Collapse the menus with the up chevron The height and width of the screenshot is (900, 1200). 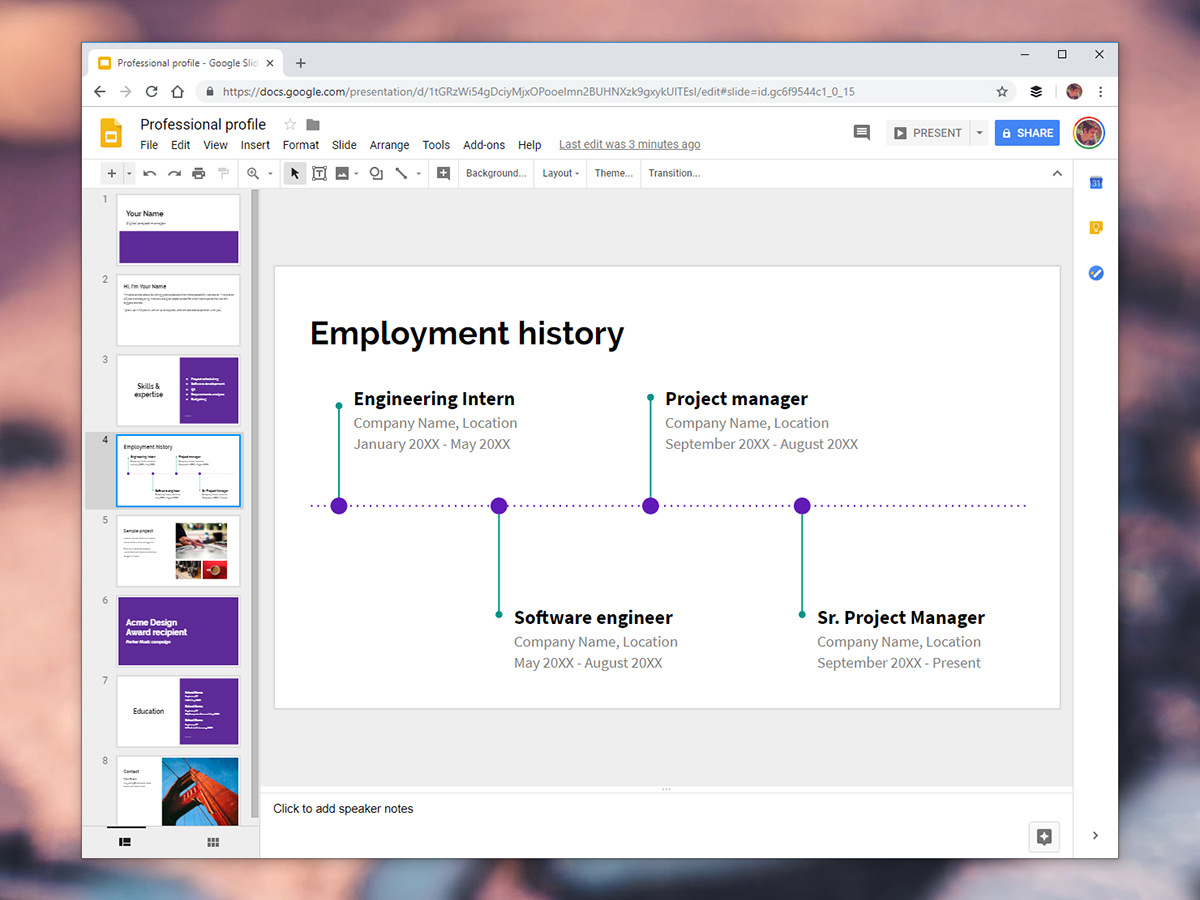click(1057, 173)
